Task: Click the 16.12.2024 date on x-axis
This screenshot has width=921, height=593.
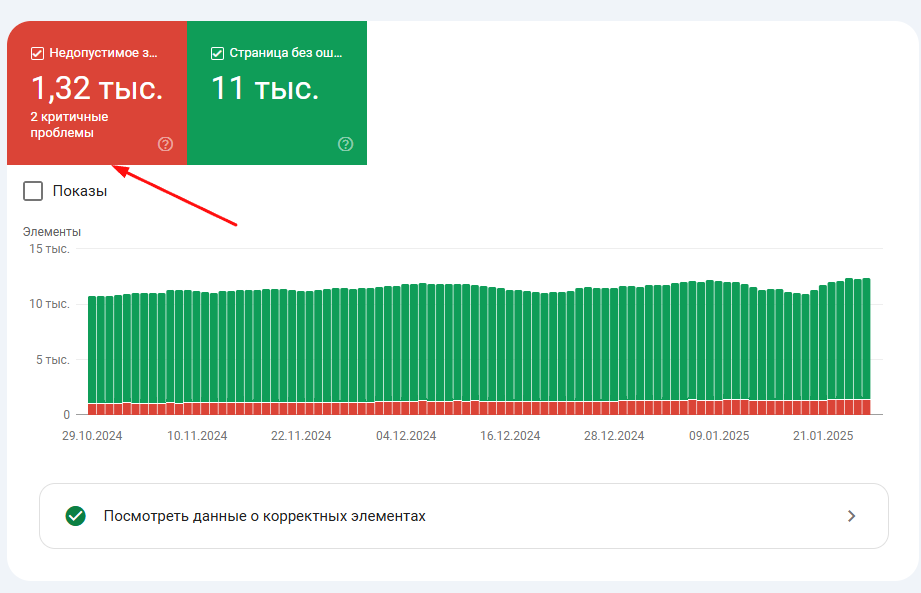Action: pos(510,436)
